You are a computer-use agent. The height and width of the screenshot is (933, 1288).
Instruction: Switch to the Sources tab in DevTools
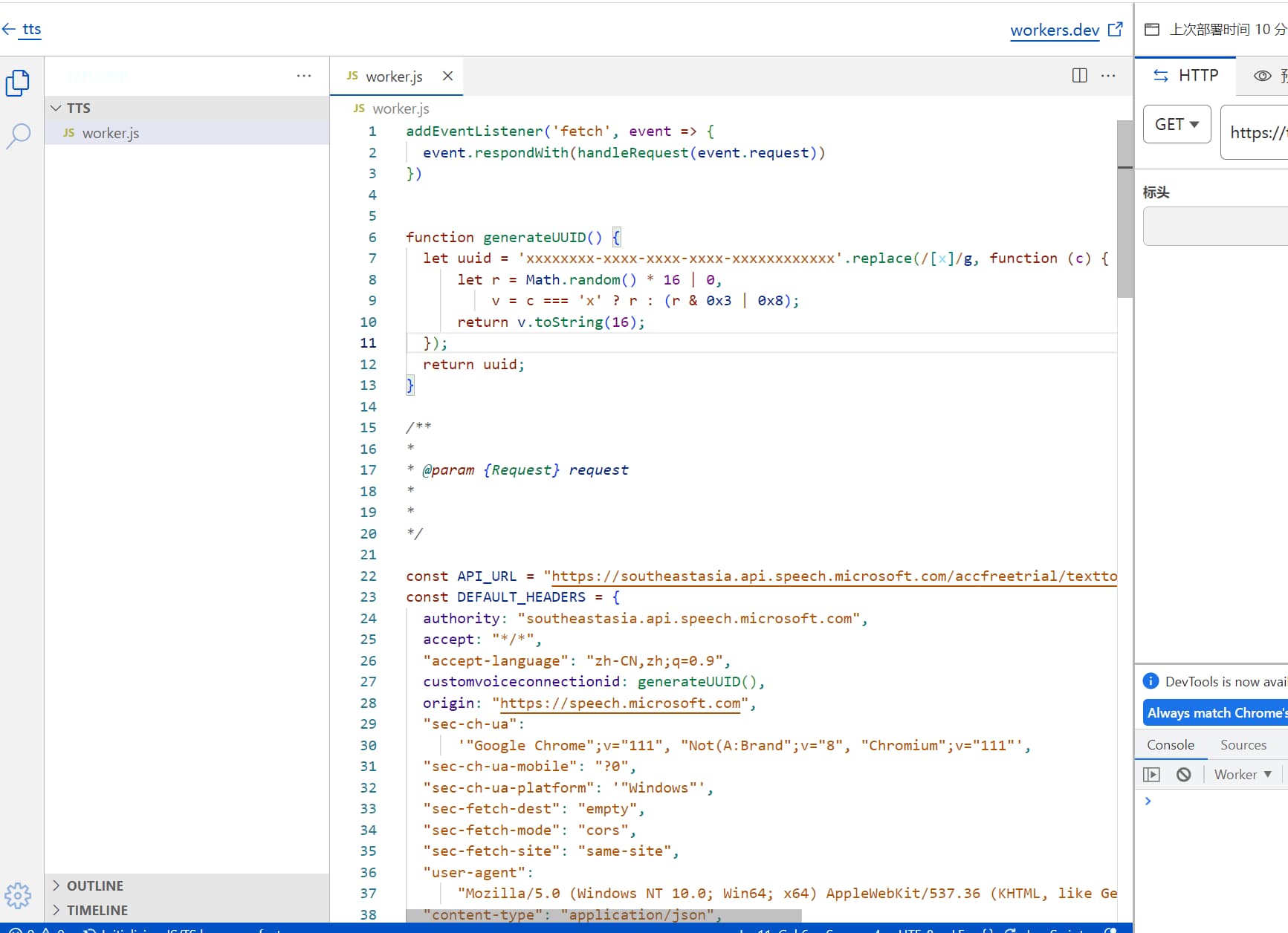click(1243, 745)
